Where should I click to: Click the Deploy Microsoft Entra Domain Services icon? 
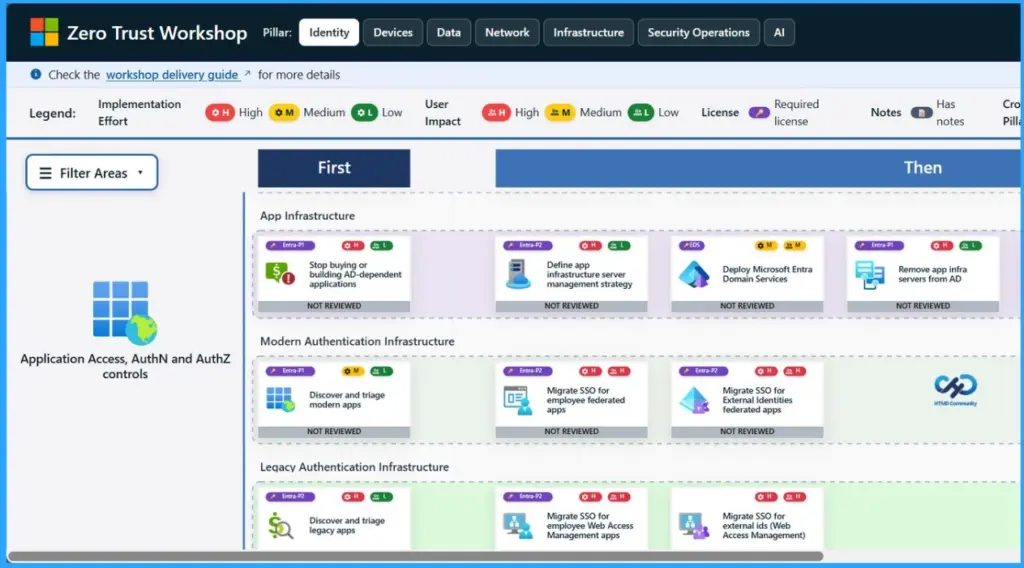point(694,274)
